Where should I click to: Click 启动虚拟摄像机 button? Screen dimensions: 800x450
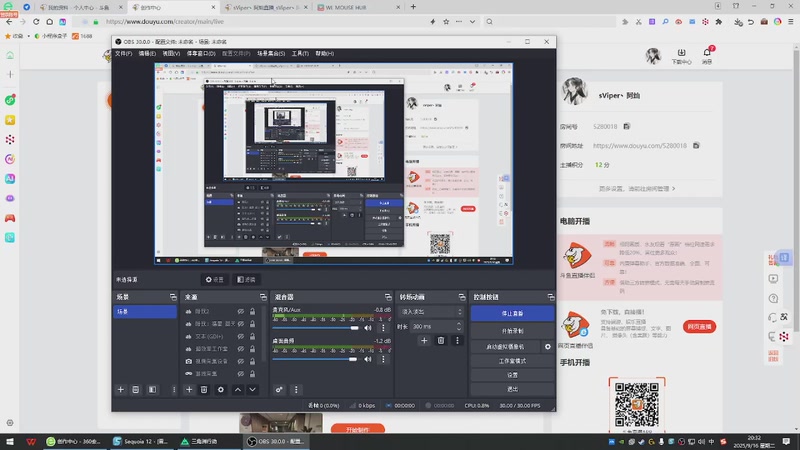(x=505, y=346)
